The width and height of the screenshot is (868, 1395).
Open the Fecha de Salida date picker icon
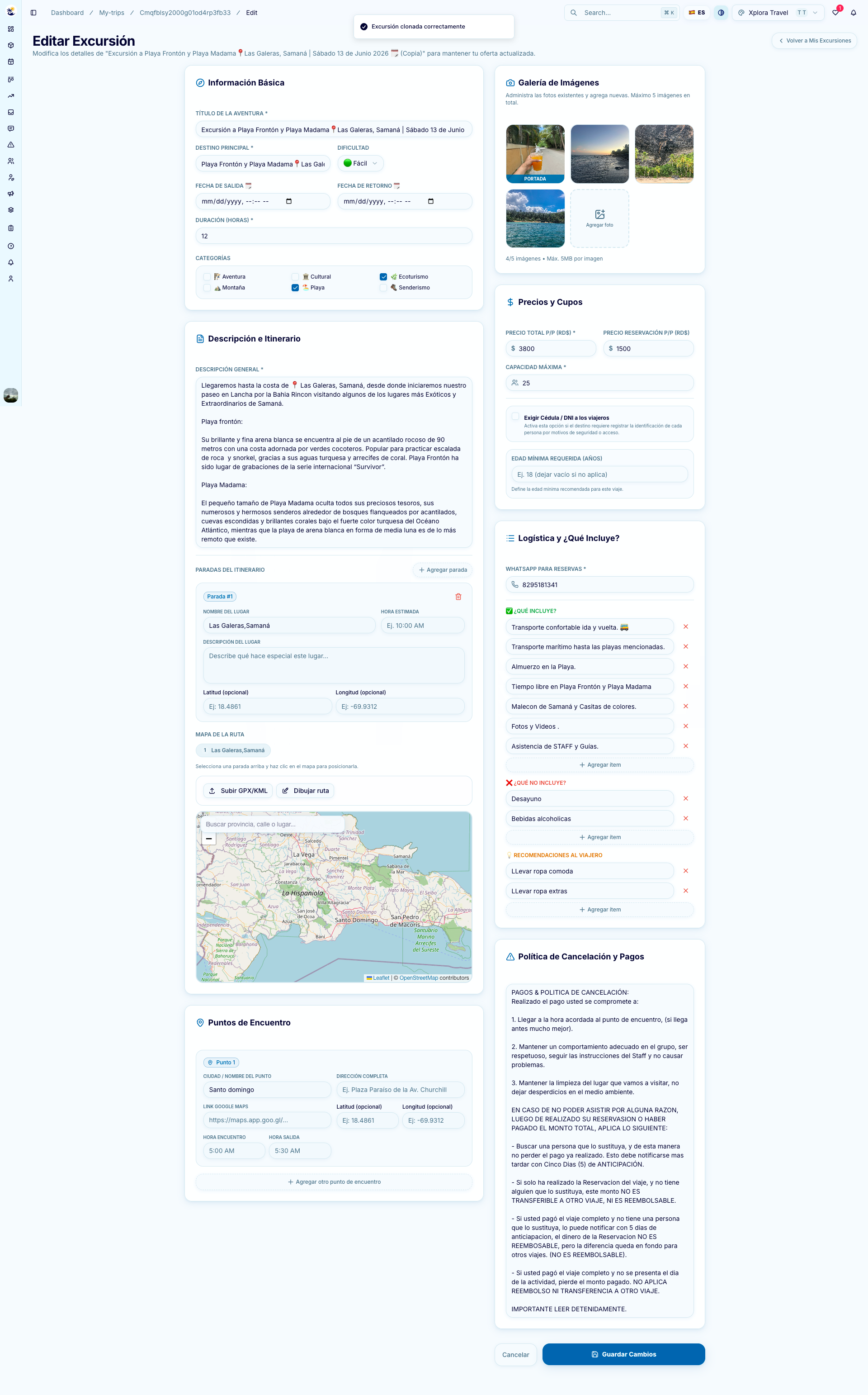coord(289,201)
